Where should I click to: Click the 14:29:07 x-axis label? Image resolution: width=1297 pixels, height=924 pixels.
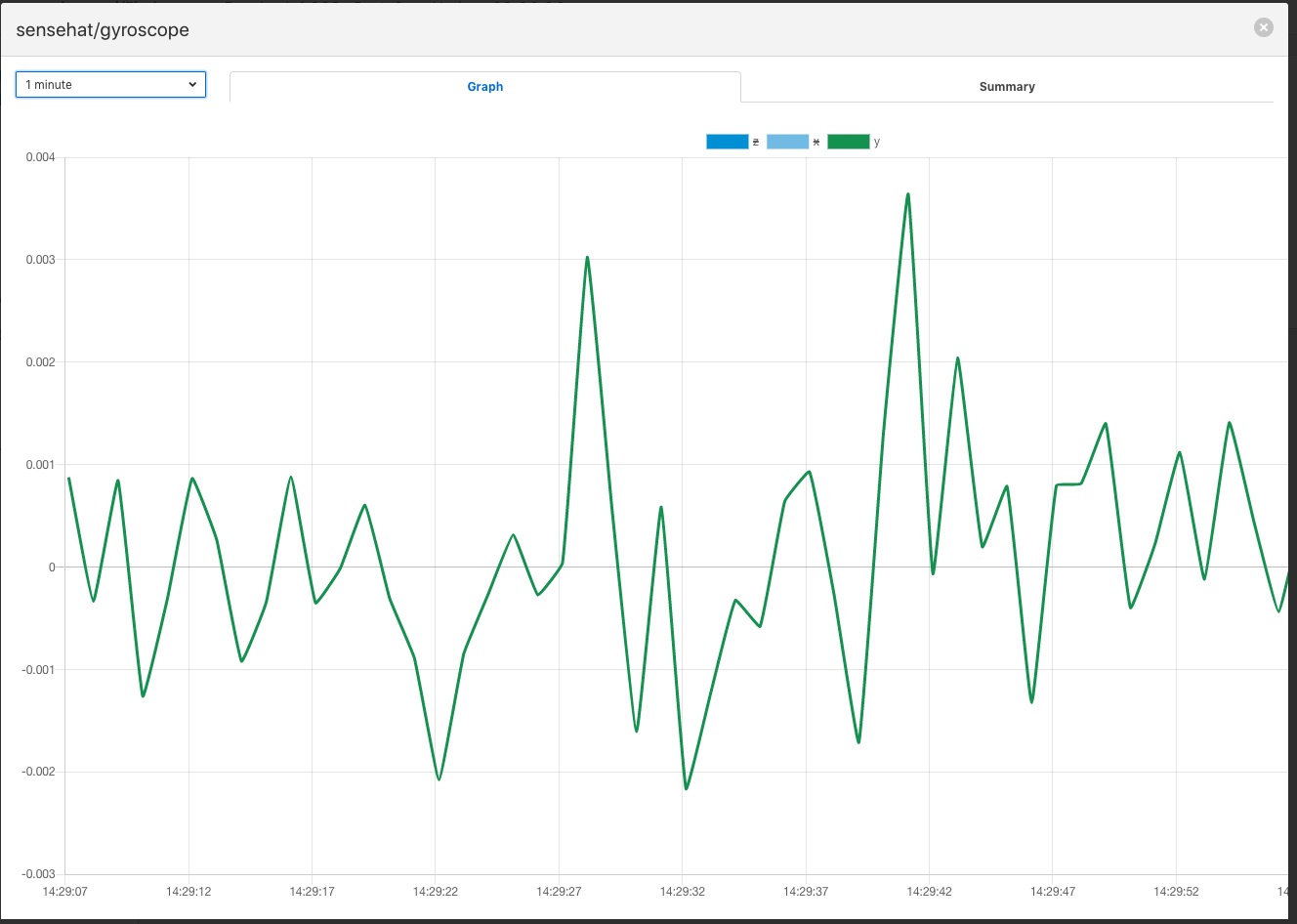(65, 892)
